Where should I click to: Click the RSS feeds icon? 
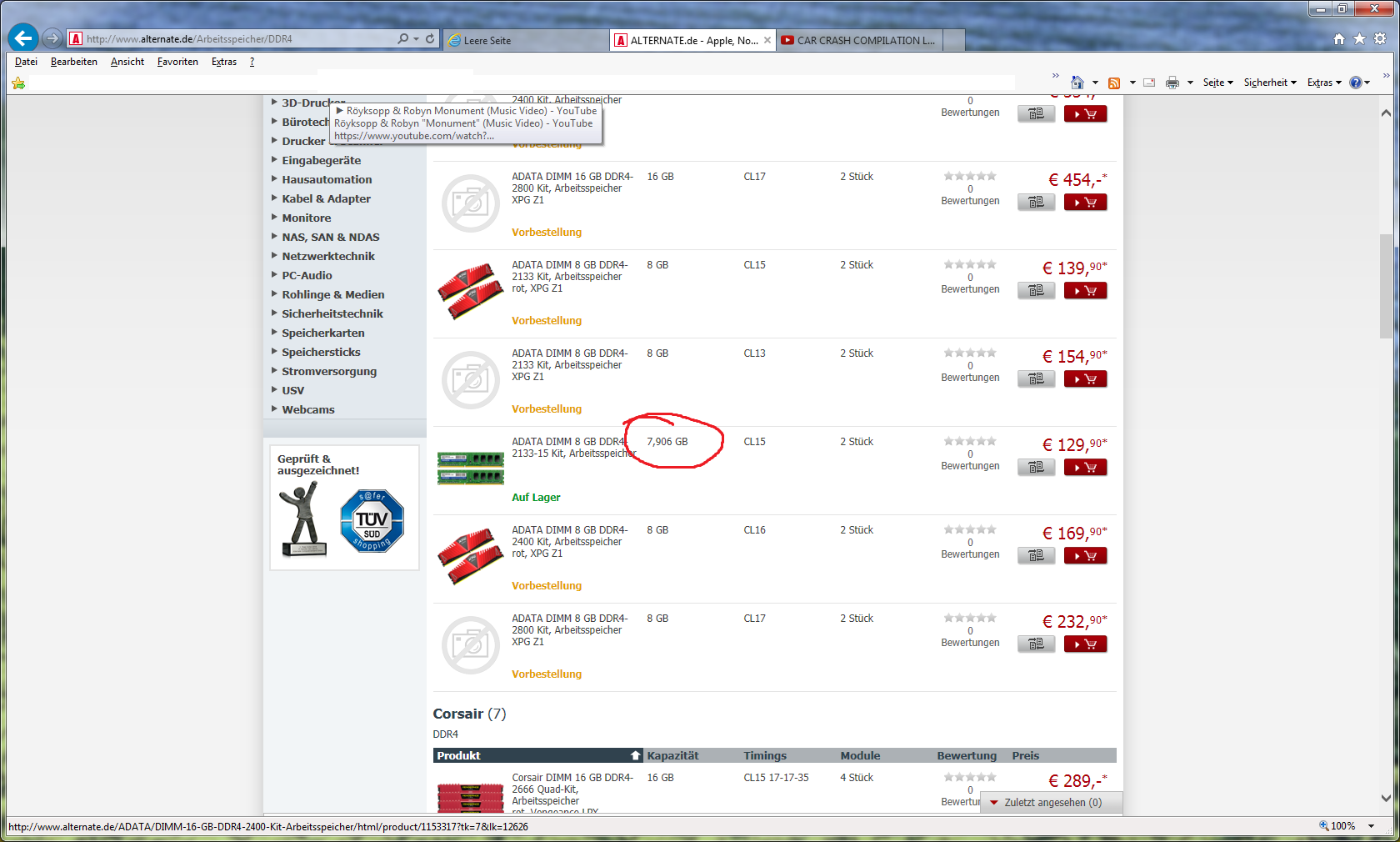[x=1114, y=83]
